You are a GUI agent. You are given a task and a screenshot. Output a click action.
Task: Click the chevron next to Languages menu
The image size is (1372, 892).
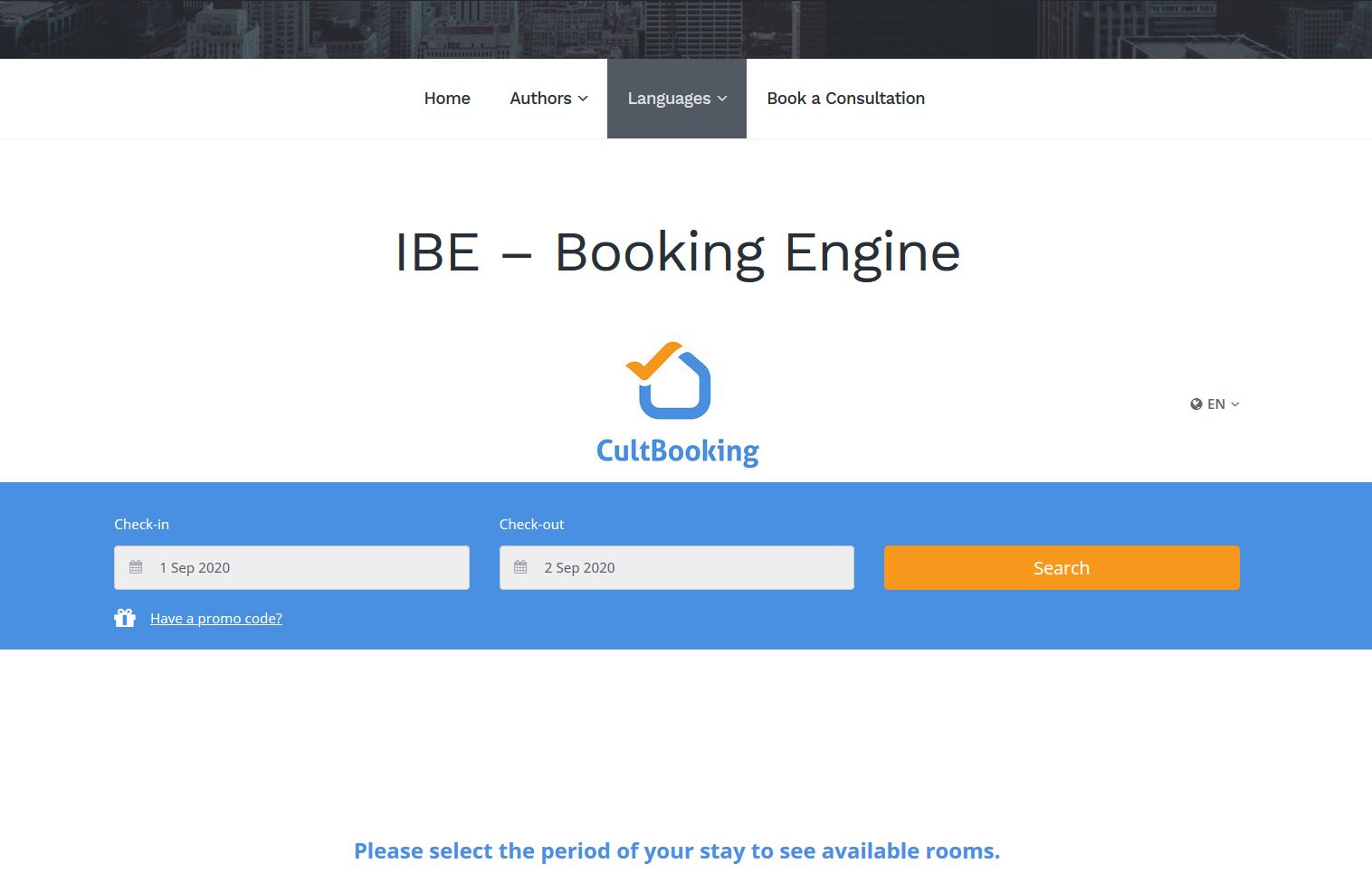pyautogui.click(x=722, y=99)
